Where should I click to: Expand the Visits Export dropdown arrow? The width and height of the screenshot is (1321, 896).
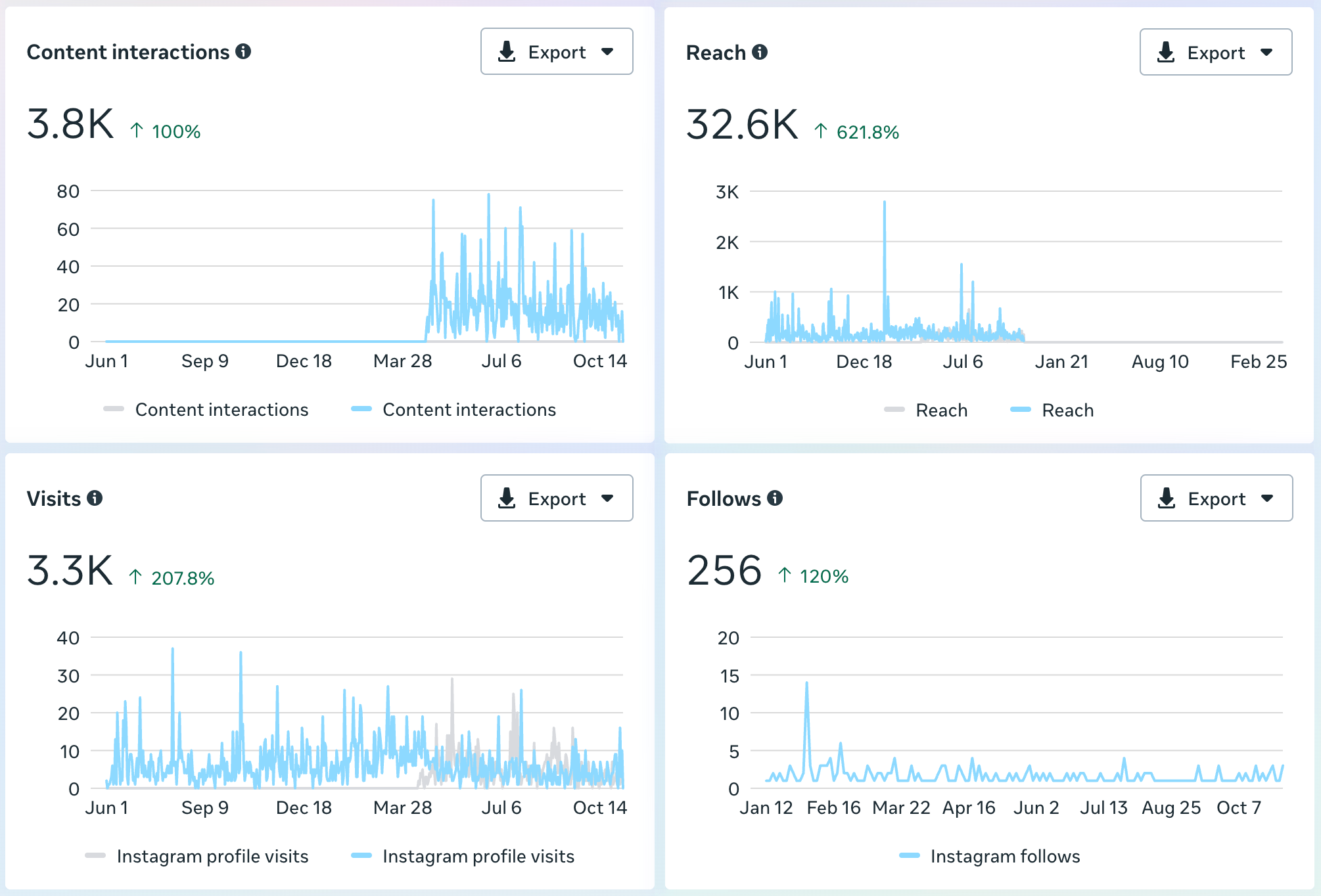[x=607, y=498]
